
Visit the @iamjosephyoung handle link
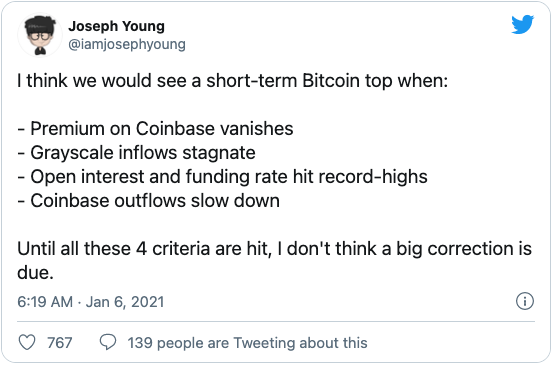coord(127,44)
